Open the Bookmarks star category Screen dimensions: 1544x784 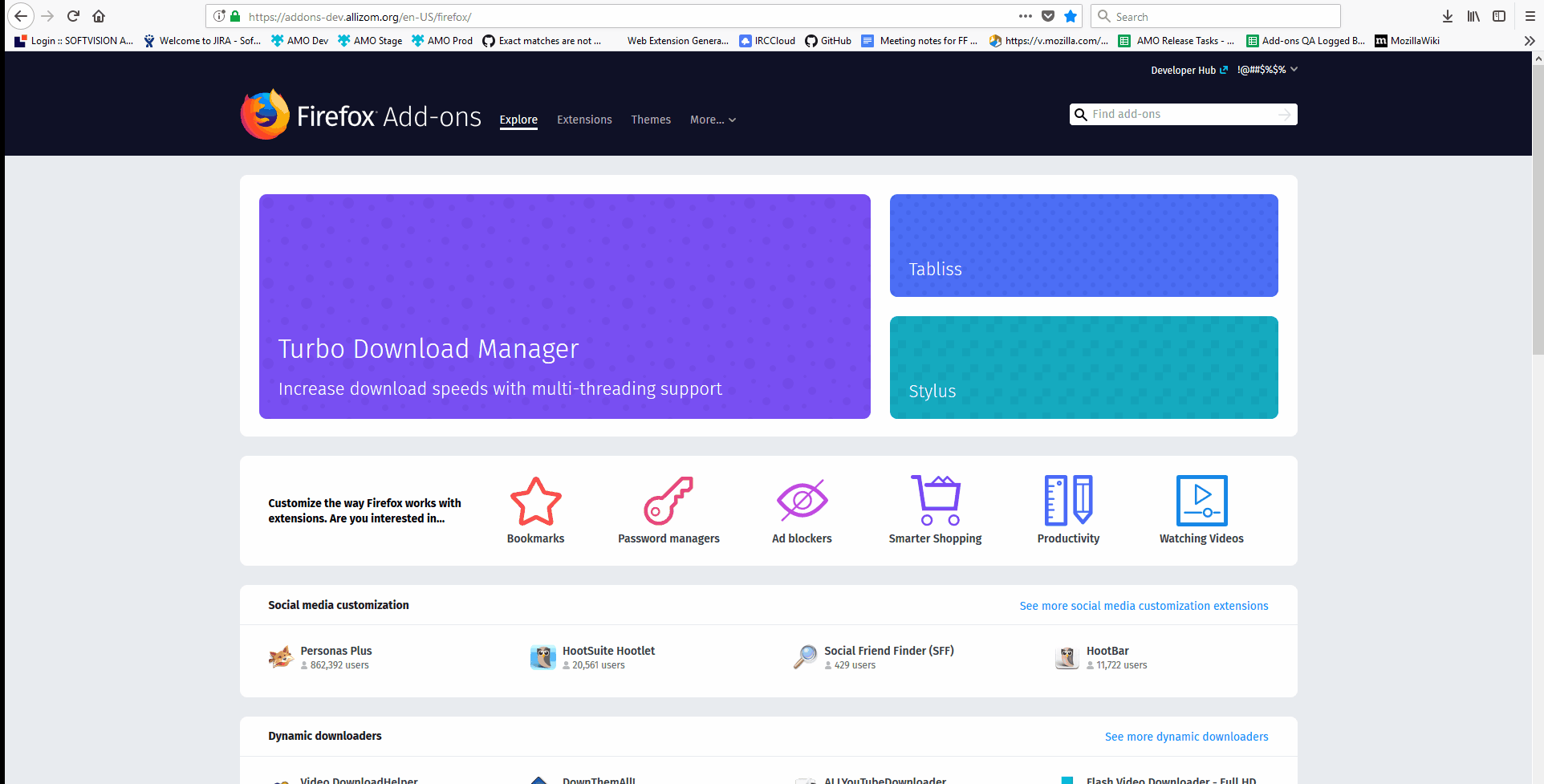coord(536,501)
